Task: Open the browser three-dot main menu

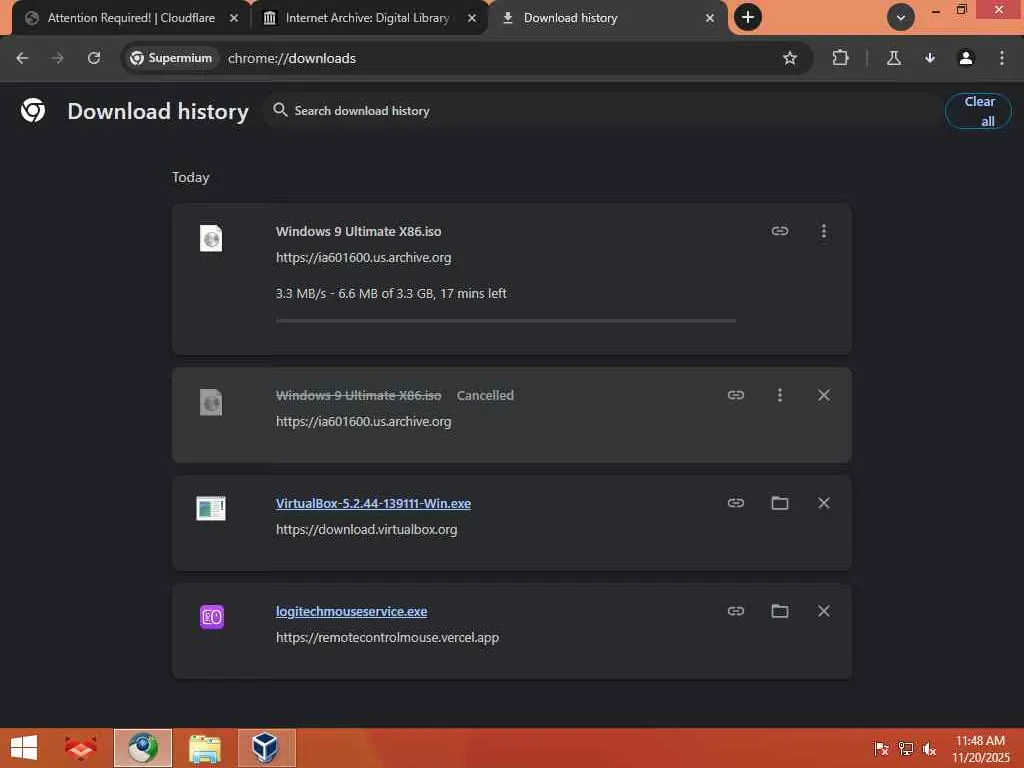Action: click(1002, 58)
